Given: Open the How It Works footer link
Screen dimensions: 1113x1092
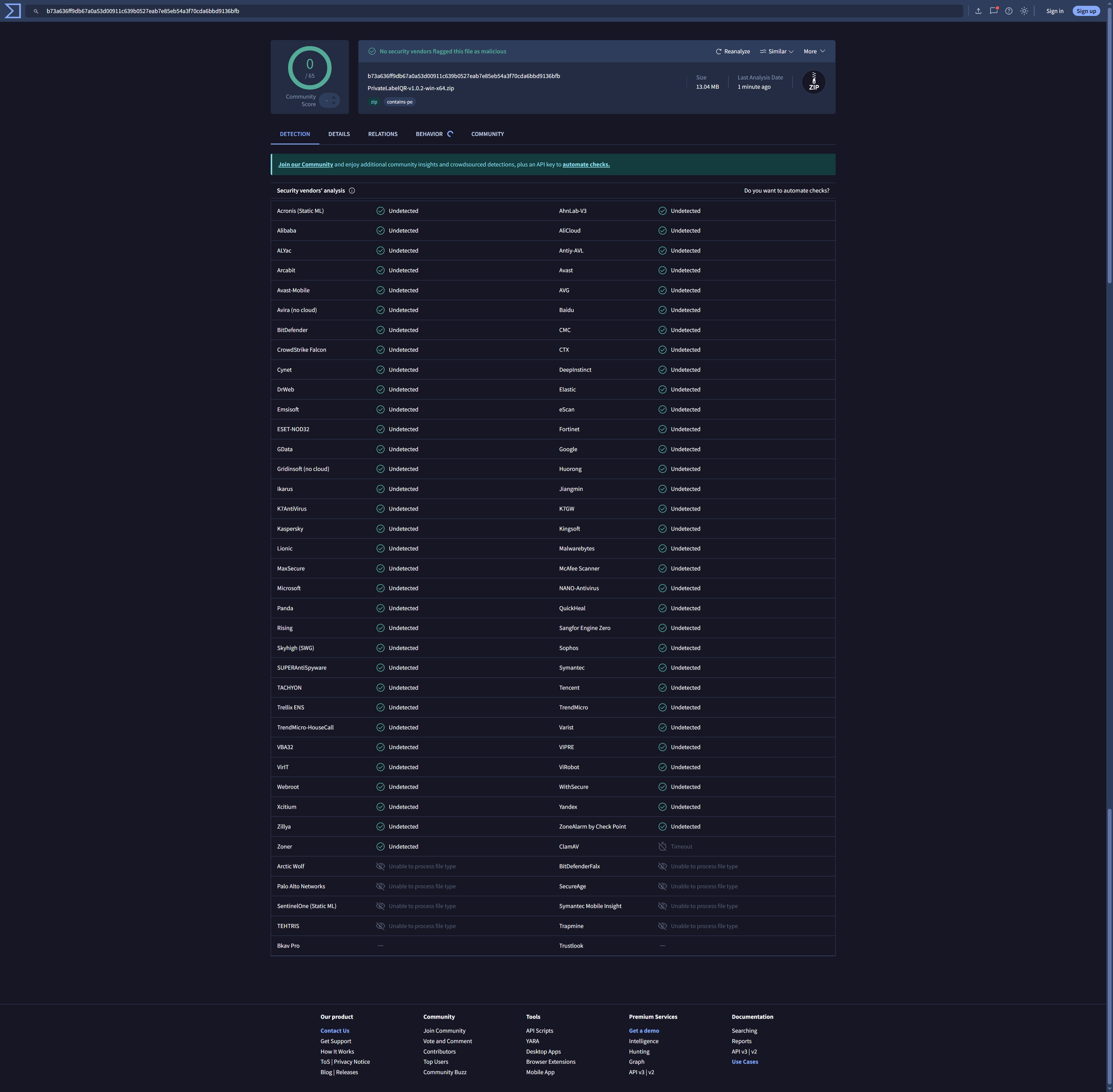Looking at the screenshot, I should click(x=337, y=1051).
